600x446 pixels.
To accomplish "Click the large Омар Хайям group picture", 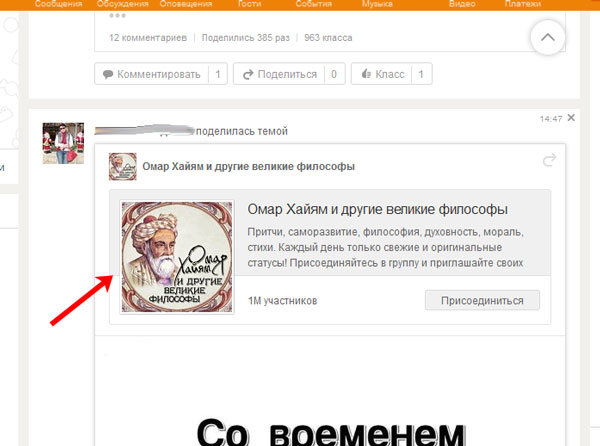I will point(176,257).
